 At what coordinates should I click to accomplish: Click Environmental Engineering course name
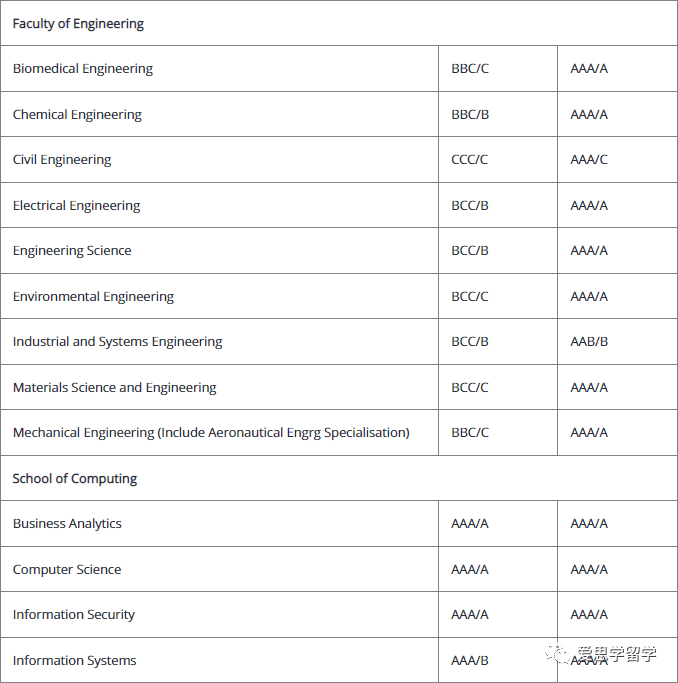pos(93,297)
